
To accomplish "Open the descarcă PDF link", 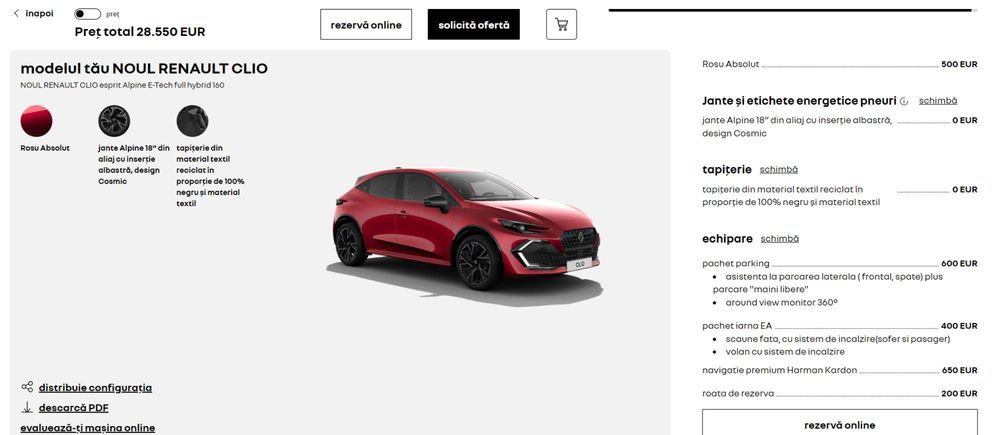I will tap(73, 408).
